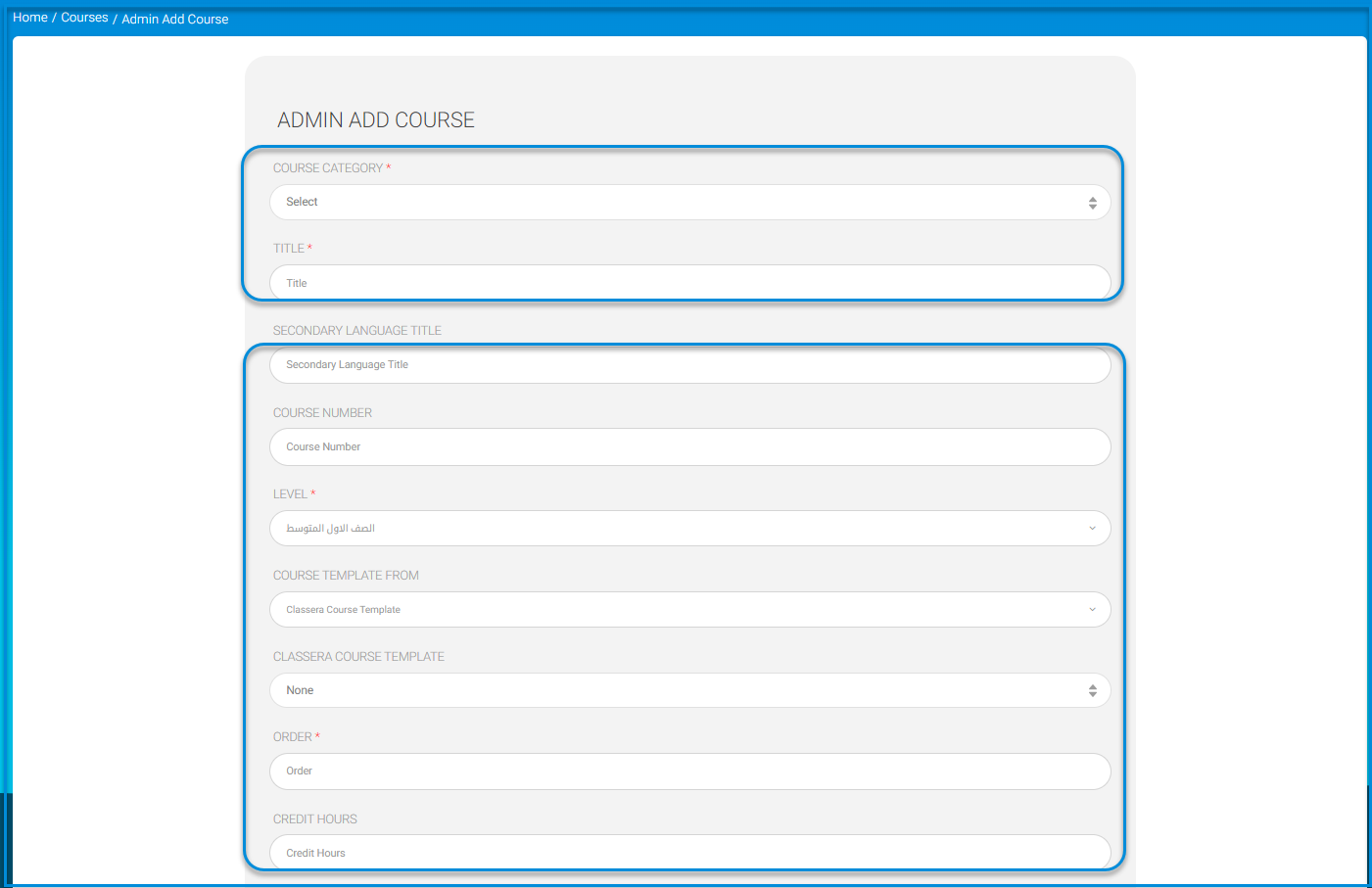Click the Course Number input field
1372x888 pixels.
(x=690, y=446)
